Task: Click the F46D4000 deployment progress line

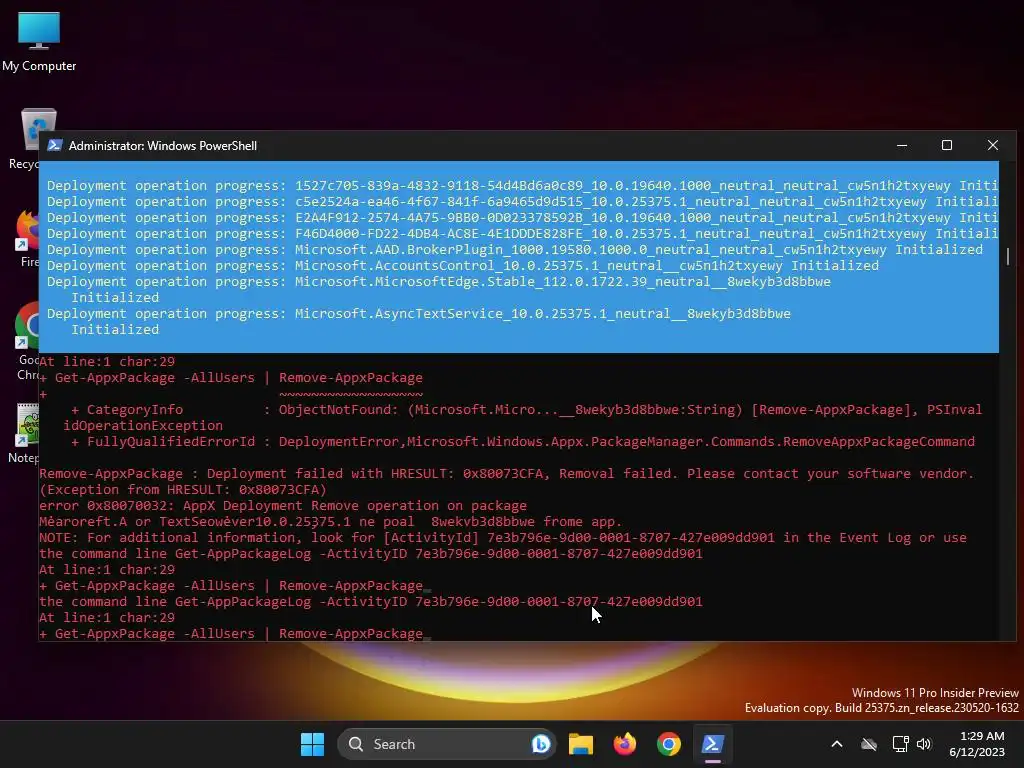Action: click(522, 234)
